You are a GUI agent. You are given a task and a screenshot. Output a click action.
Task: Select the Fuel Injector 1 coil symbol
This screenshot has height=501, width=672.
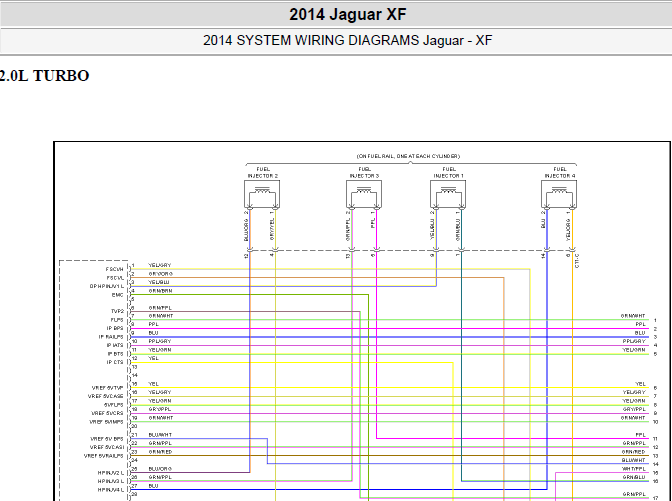[x=448, y=194]
